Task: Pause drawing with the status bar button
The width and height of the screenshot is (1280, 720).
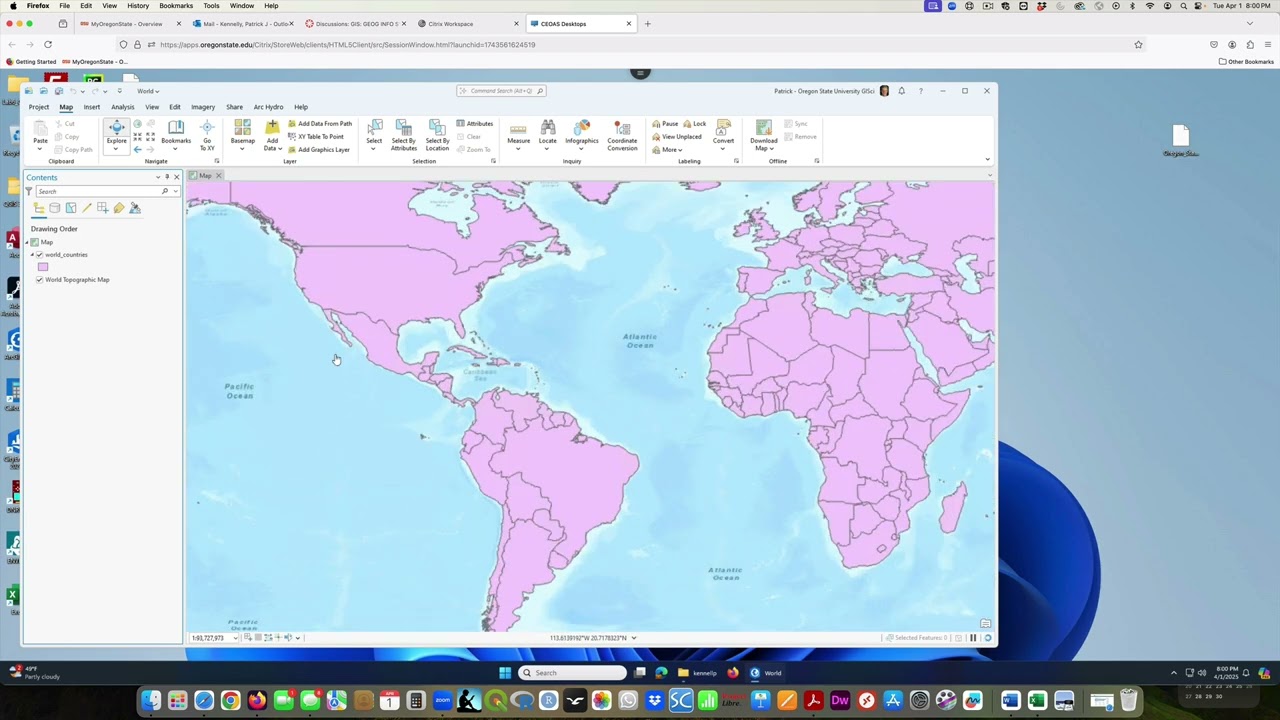Action: click(973, 638)
